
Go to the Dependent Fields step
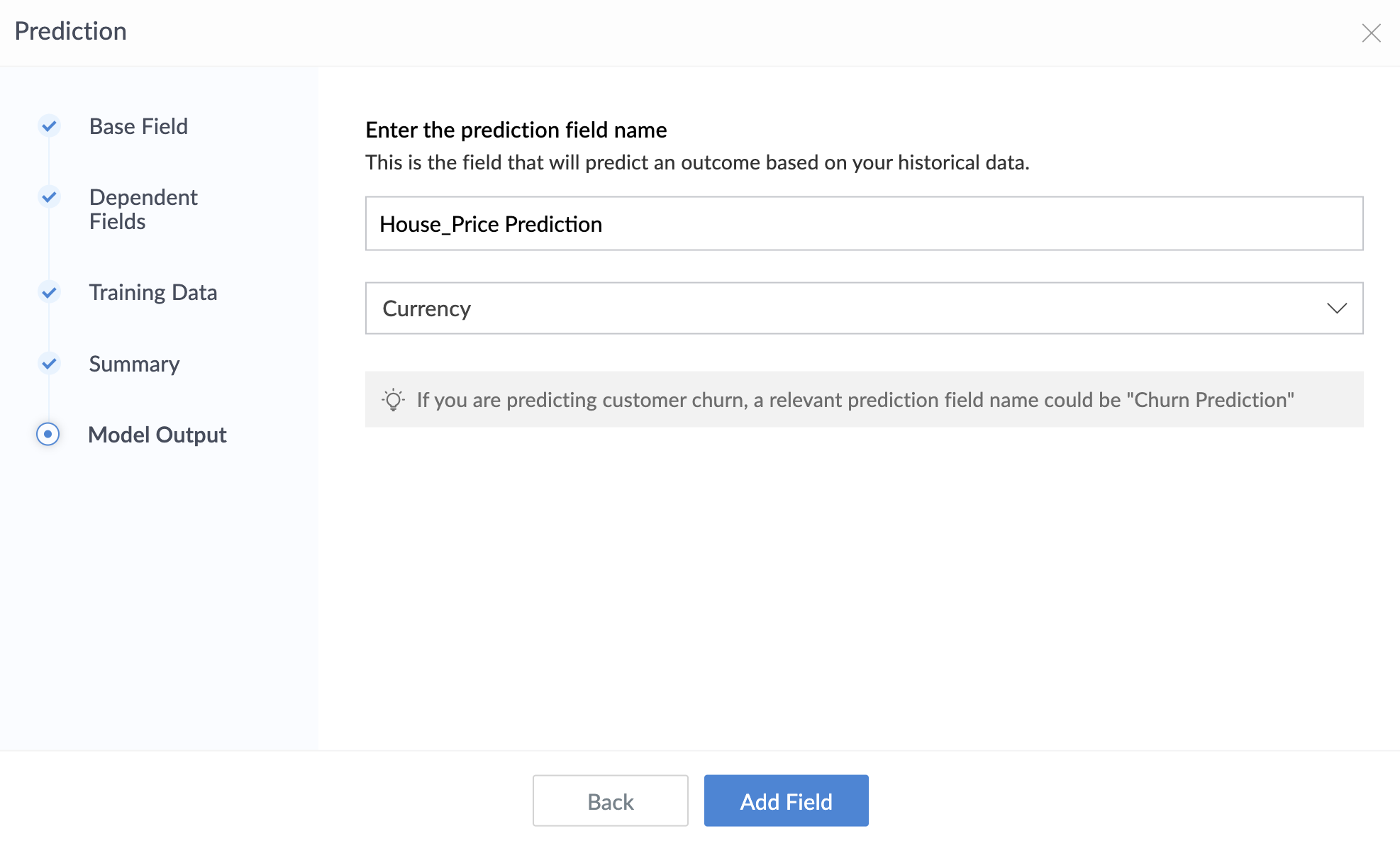[143, 209]
